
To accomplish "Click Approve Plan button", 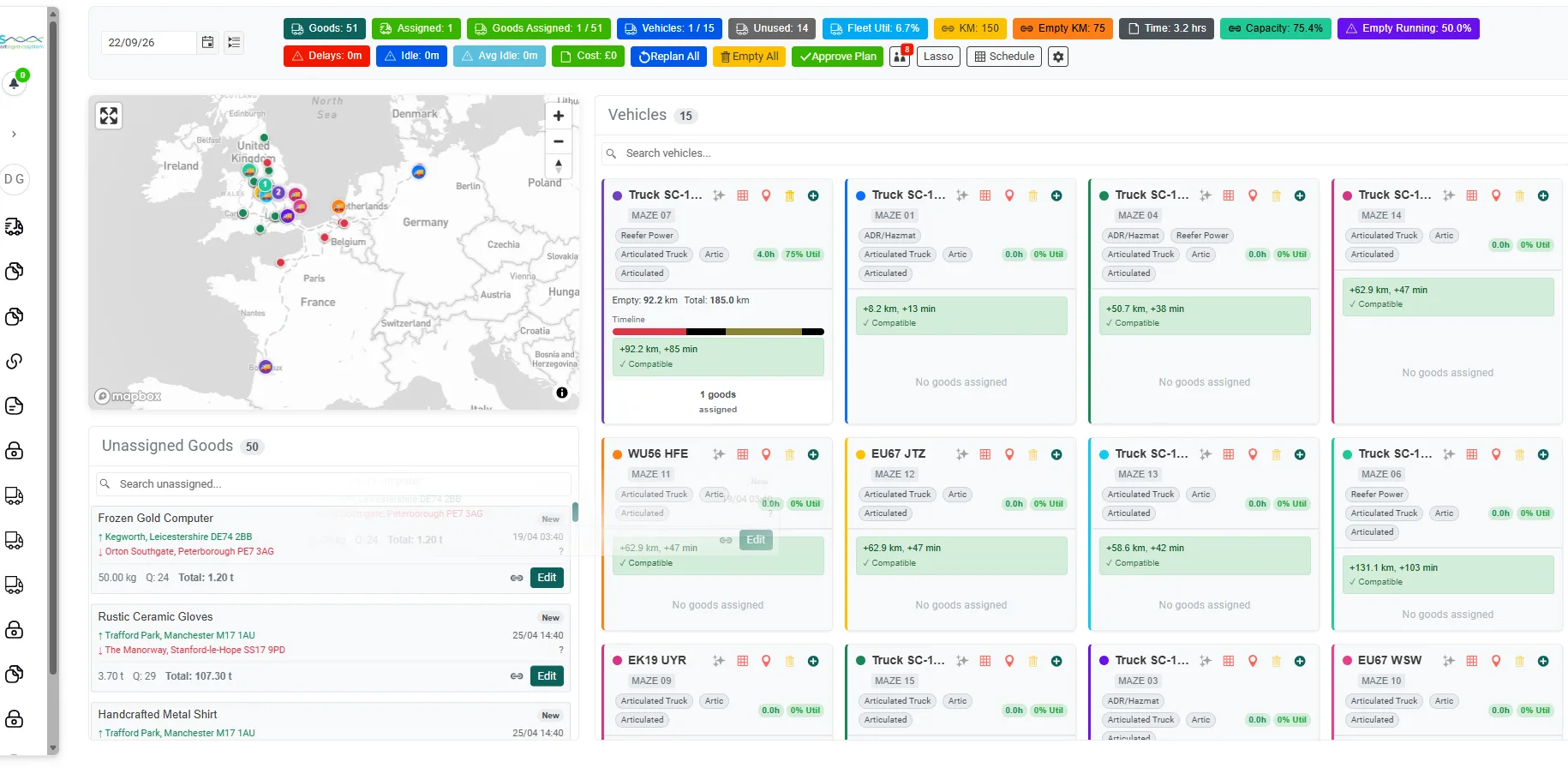I will coord(838,57).
